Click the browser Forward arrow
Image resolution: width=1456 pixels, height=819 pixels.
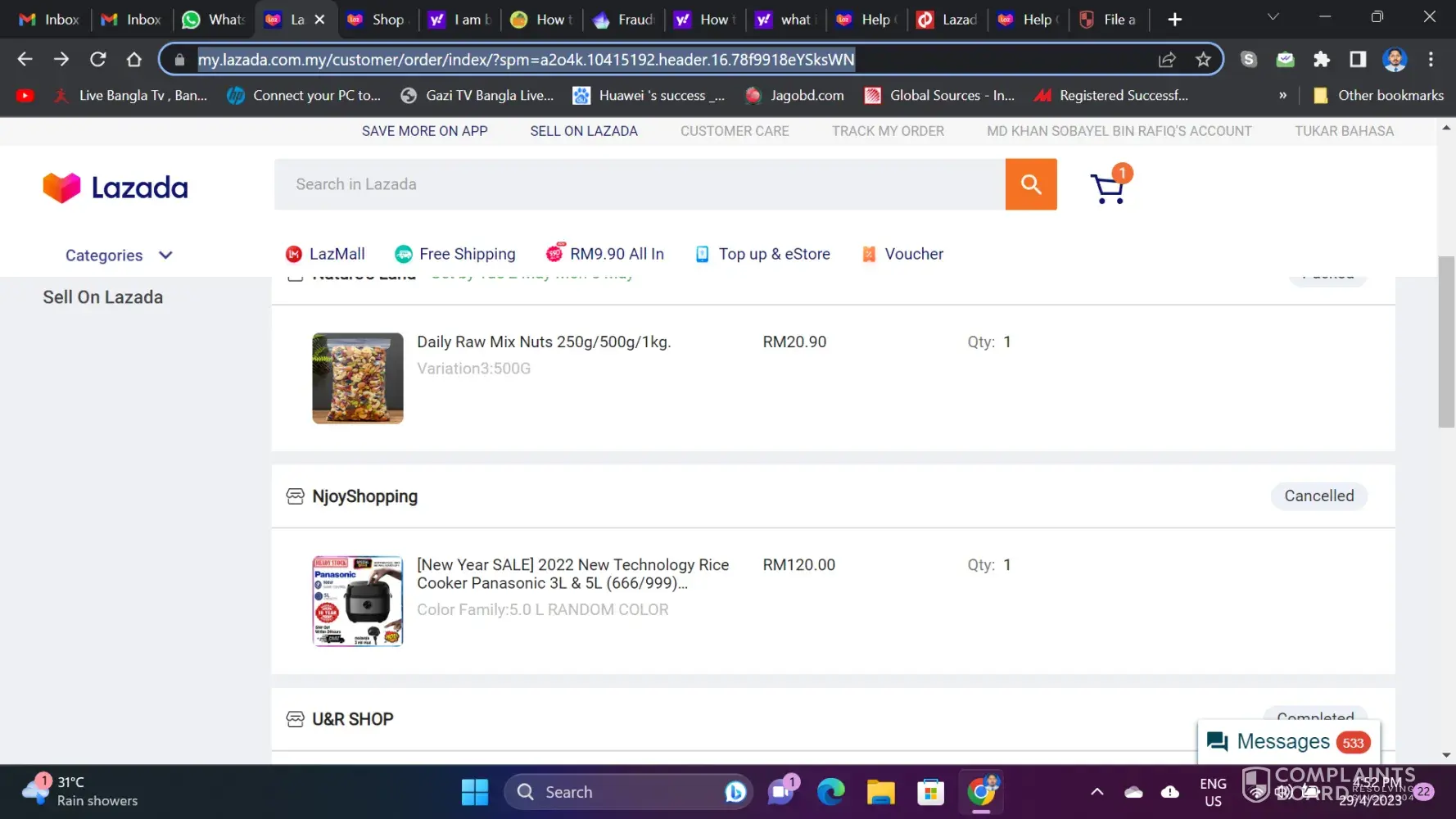(x=61, y=59)
